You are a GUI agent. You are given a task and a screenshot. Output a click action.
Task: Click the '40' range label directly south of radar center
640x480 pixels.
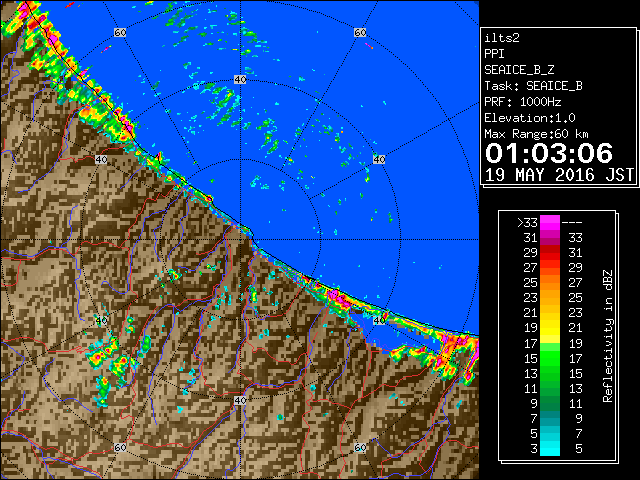point(240,400)
